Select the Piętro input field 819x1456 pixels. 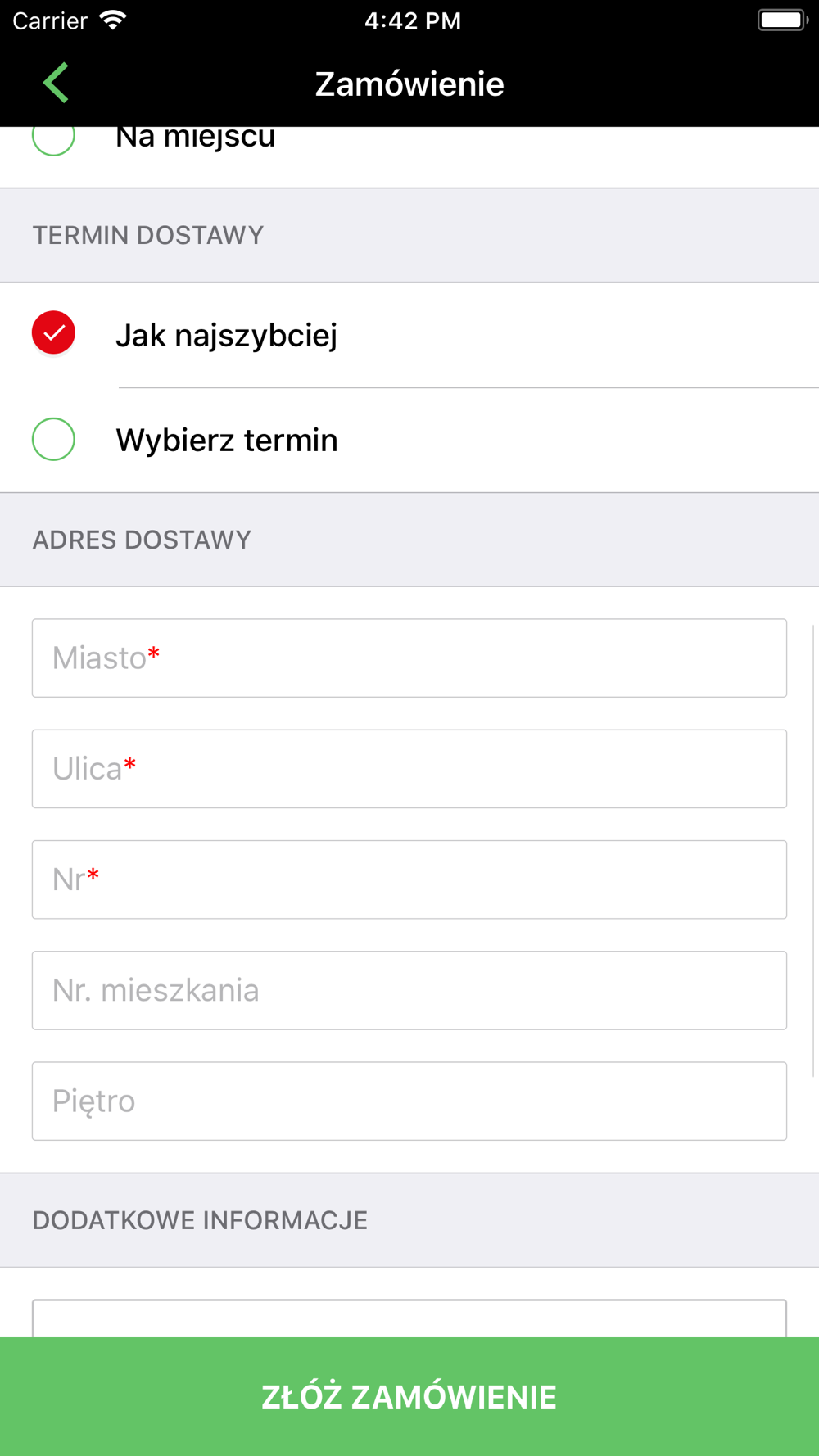[409, 1101]
